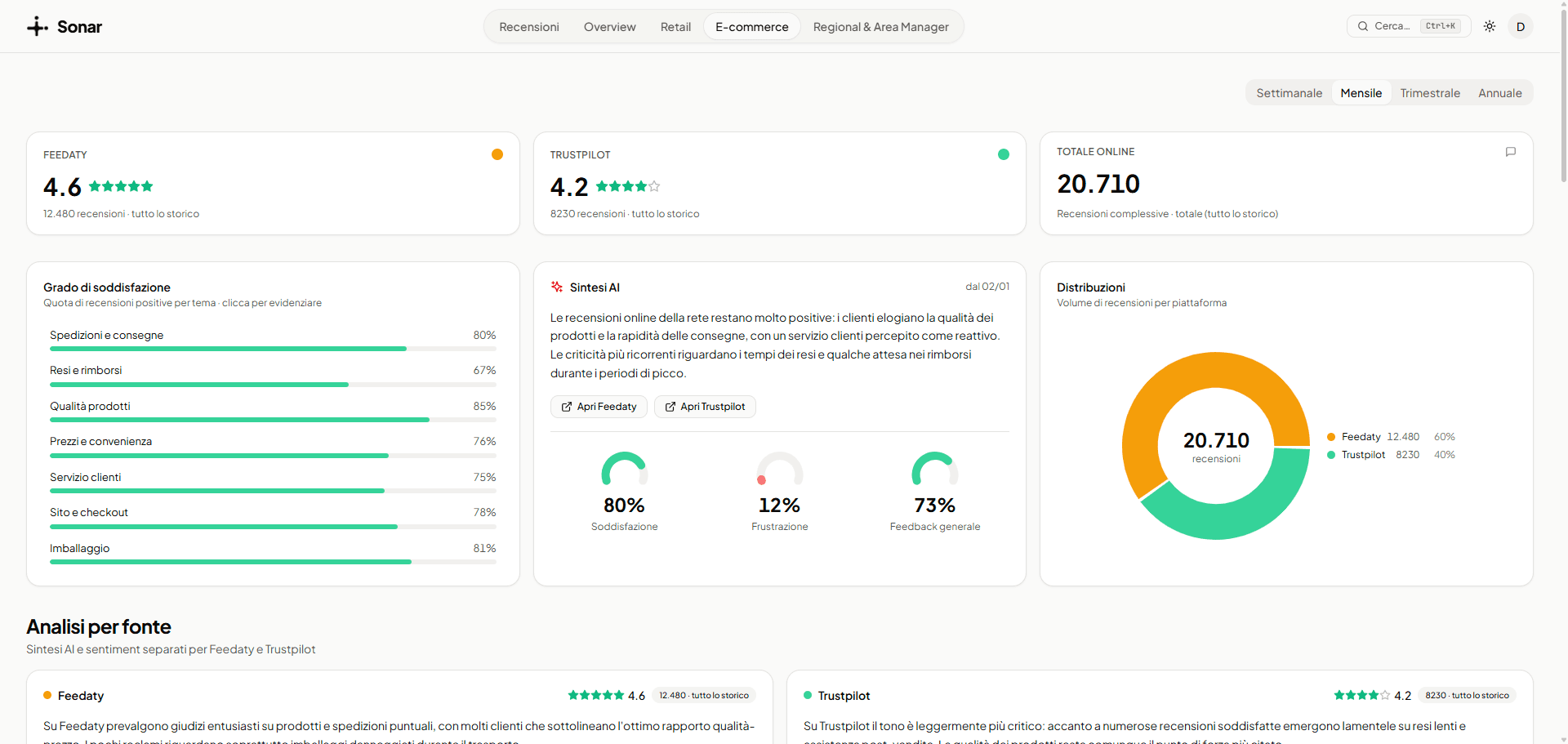Highlight the Imballaggio theme
The image size is (1568, 744).
point(273,554)
